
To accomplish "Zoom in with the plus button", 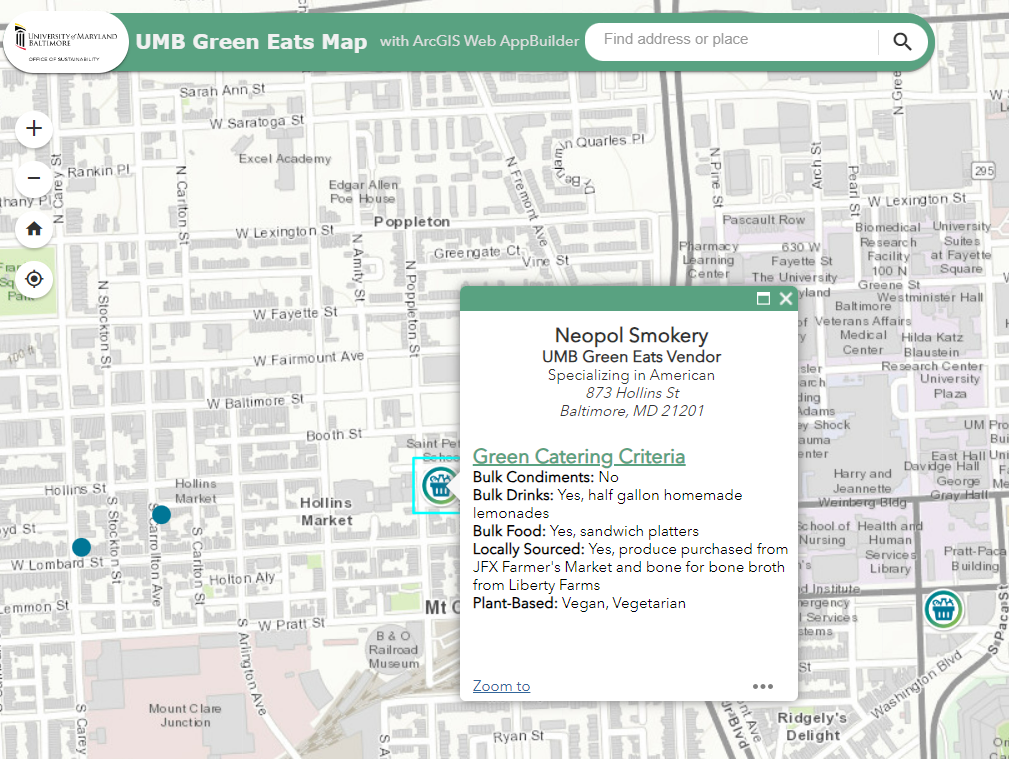I will [x=34, y=128].
